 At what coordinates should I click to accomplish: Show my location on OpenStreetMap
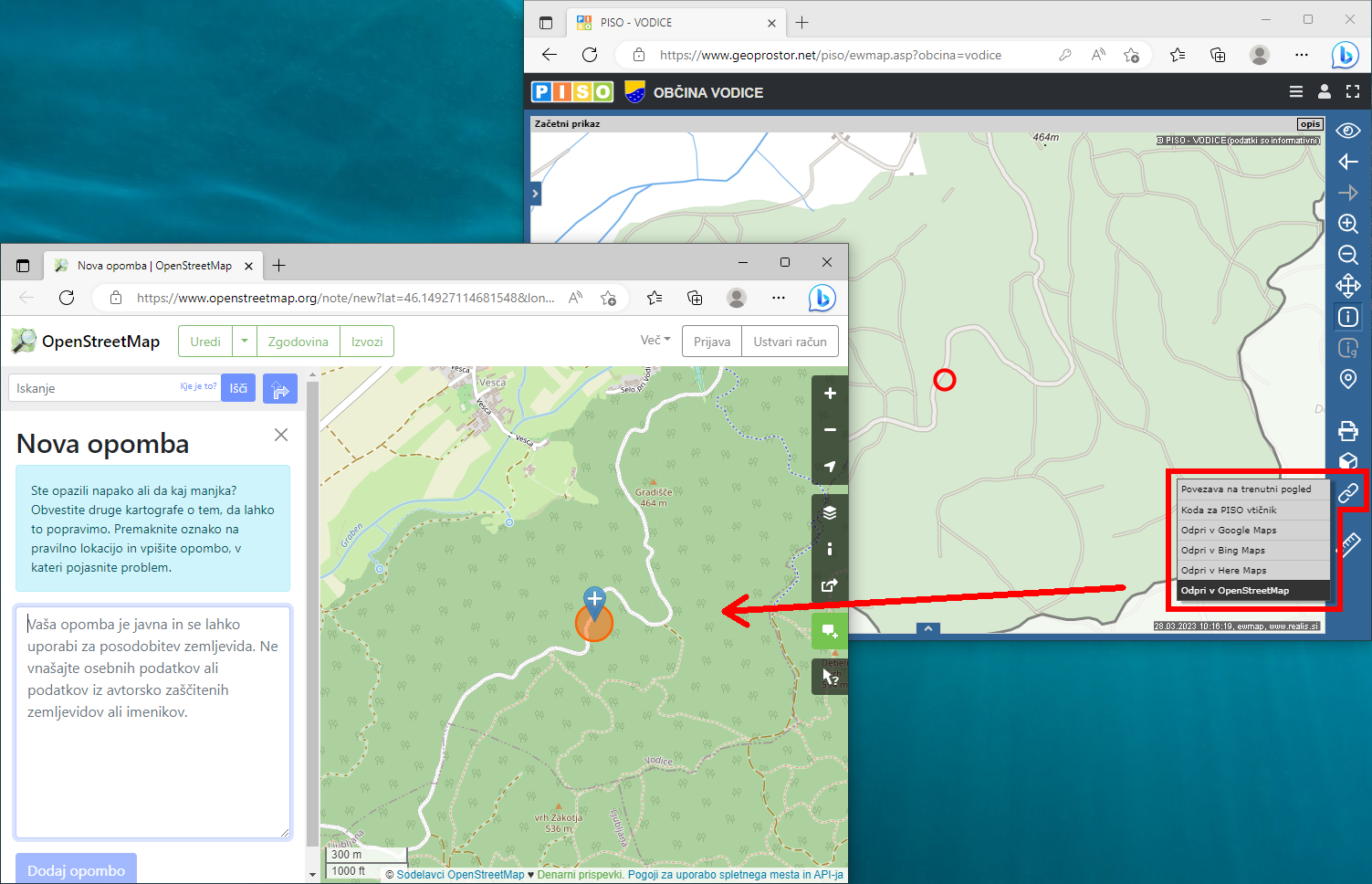point(830,467)
